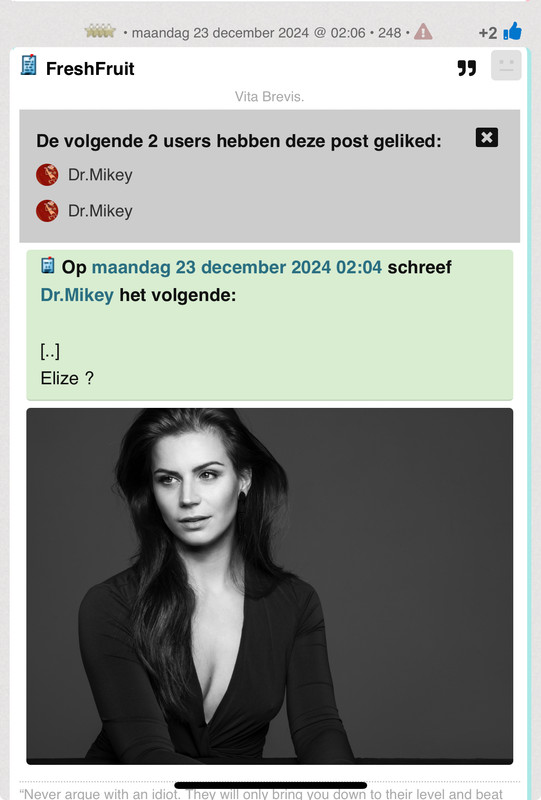Expand the truncated [..] quote text
This screenshot has height=800, width=541.
[x=50, y=351]
